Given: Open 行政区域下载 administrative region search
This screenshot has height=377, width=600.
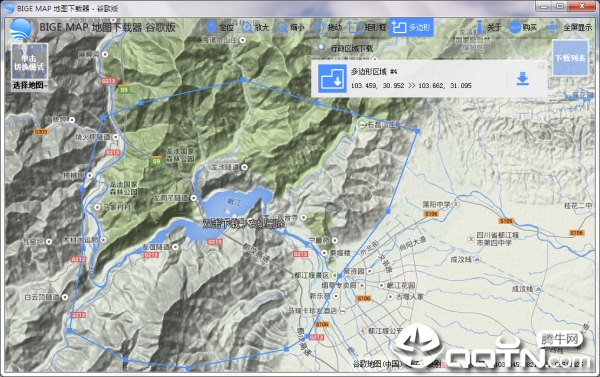Looking at the screenshot, I should tap(346, 48).
